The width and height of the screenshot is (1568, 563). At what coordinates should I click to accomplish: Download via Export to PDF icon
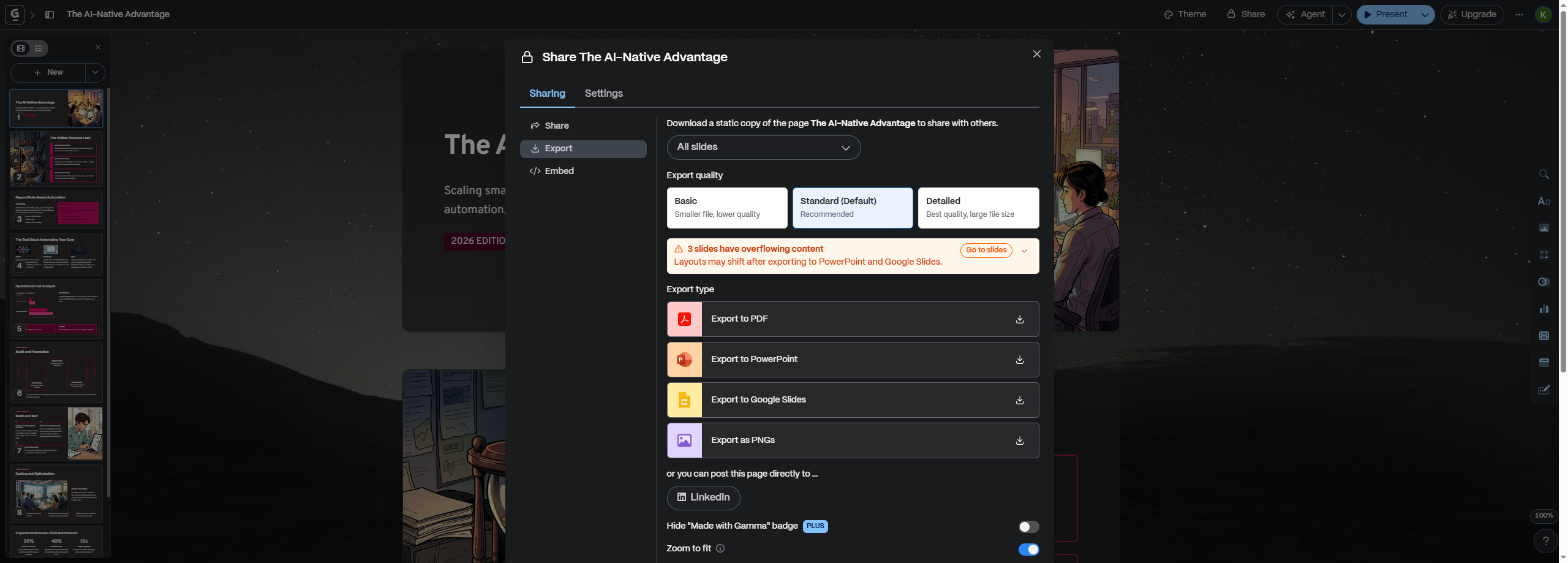pos(1020,319)
